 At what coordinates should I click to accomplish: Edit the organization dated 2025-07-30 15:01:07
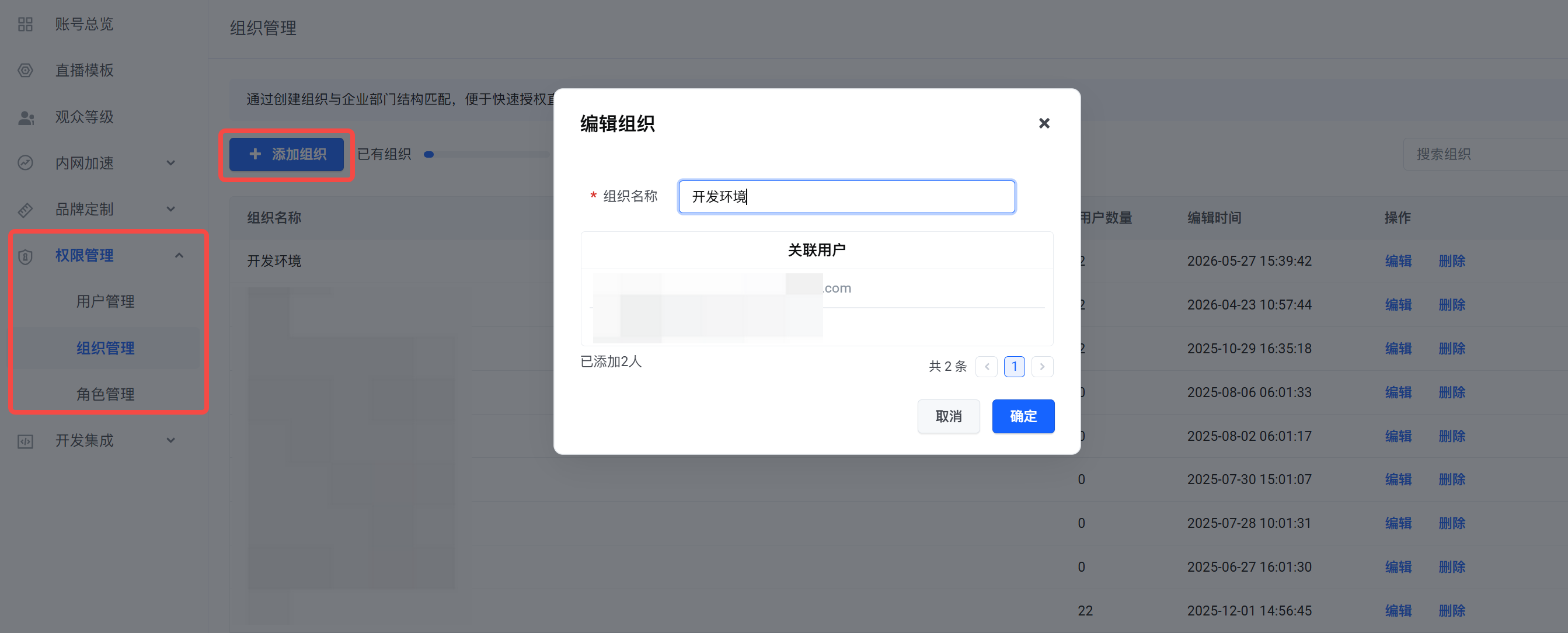click(x=1398, y=479)
